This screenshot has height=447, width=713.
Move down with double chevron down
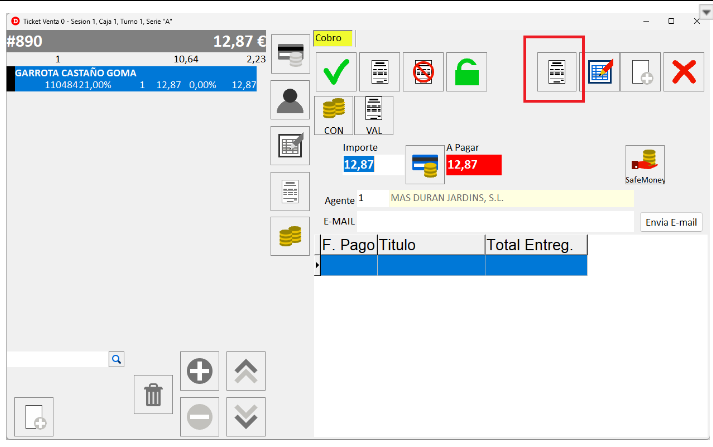[x=246, y=417]
